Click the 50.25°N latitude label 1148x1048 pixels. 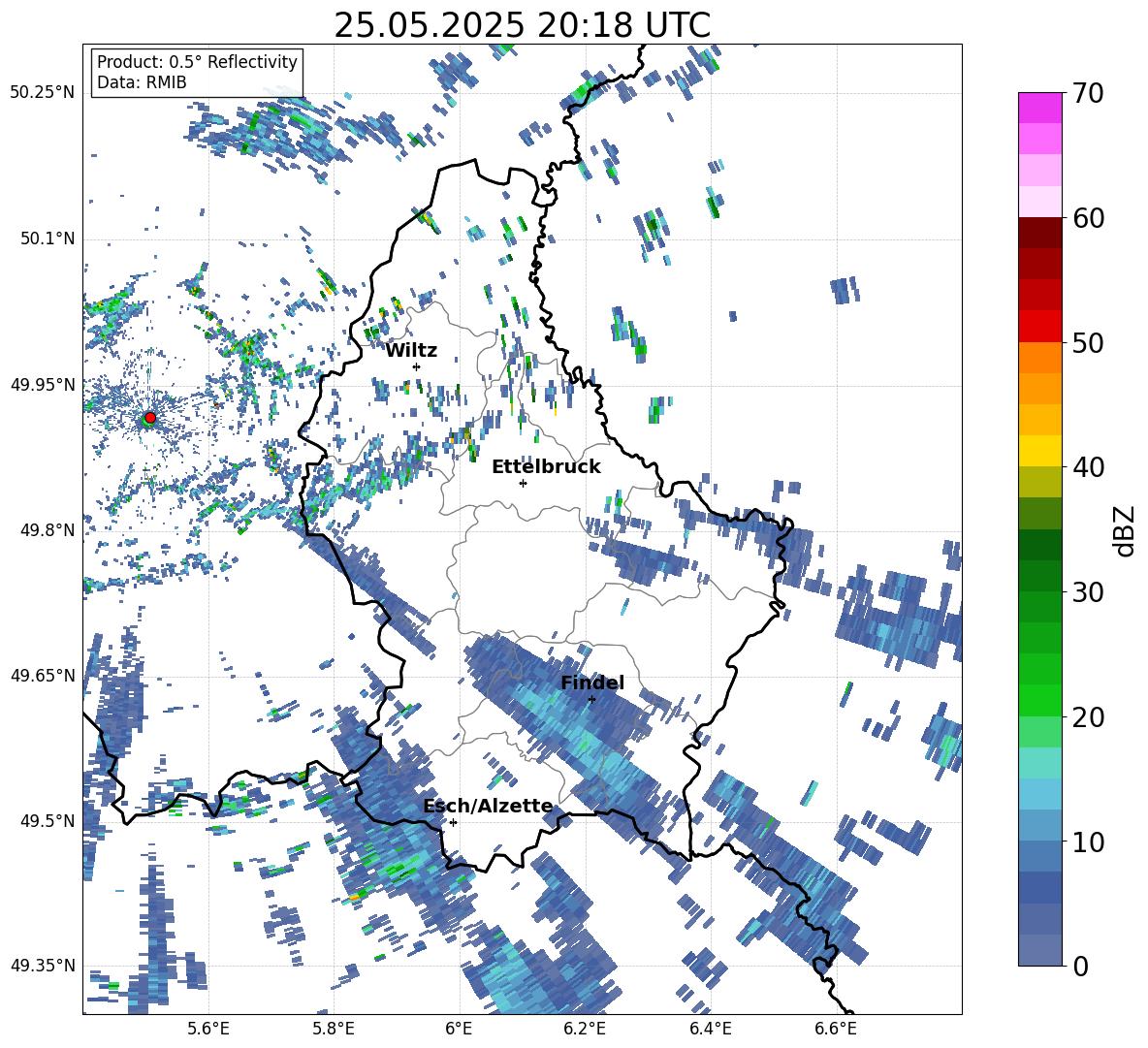tap(43, 93)
